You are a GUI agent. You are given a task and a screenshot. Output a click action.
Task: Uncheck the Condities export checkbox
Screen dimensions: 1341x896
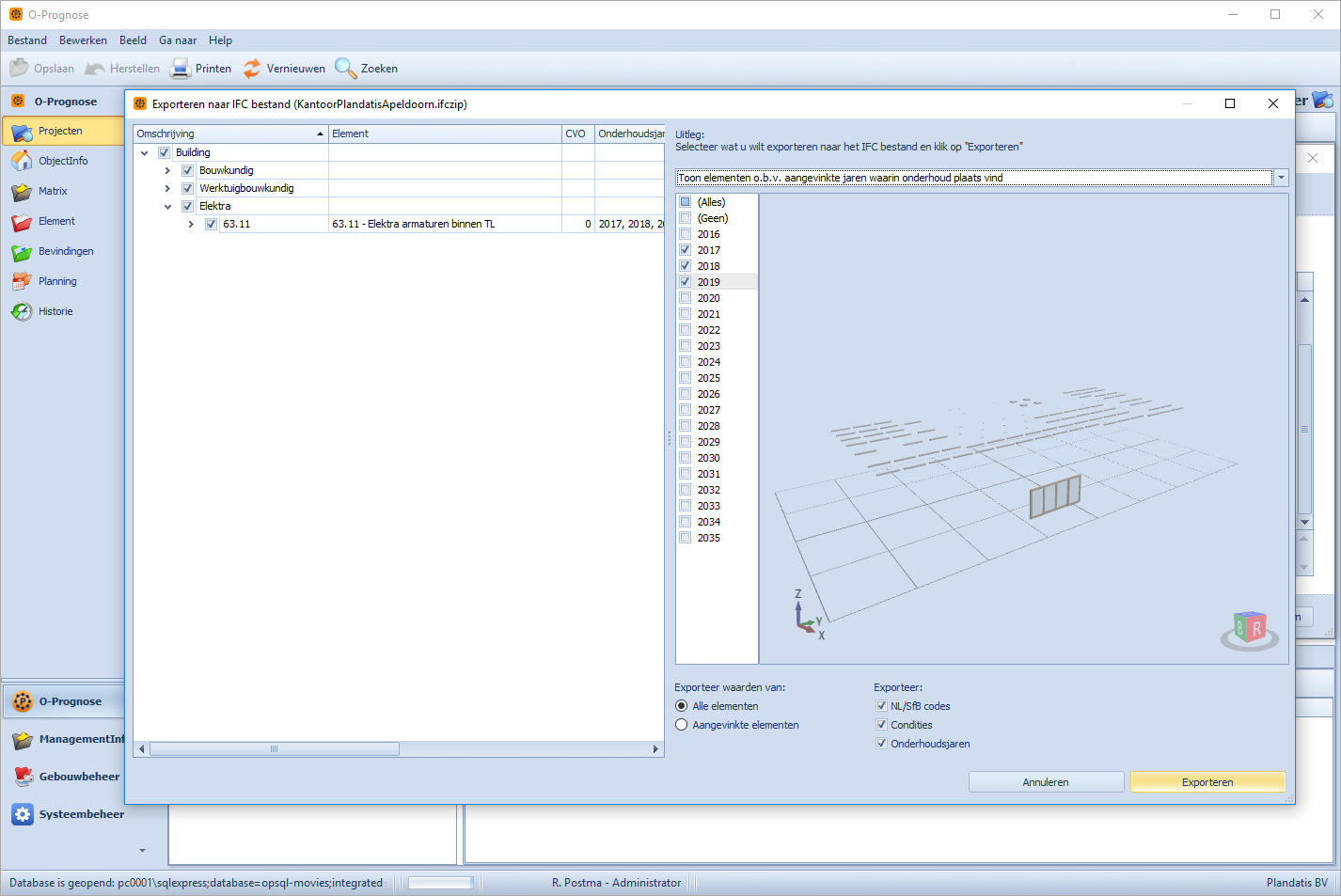881,725
